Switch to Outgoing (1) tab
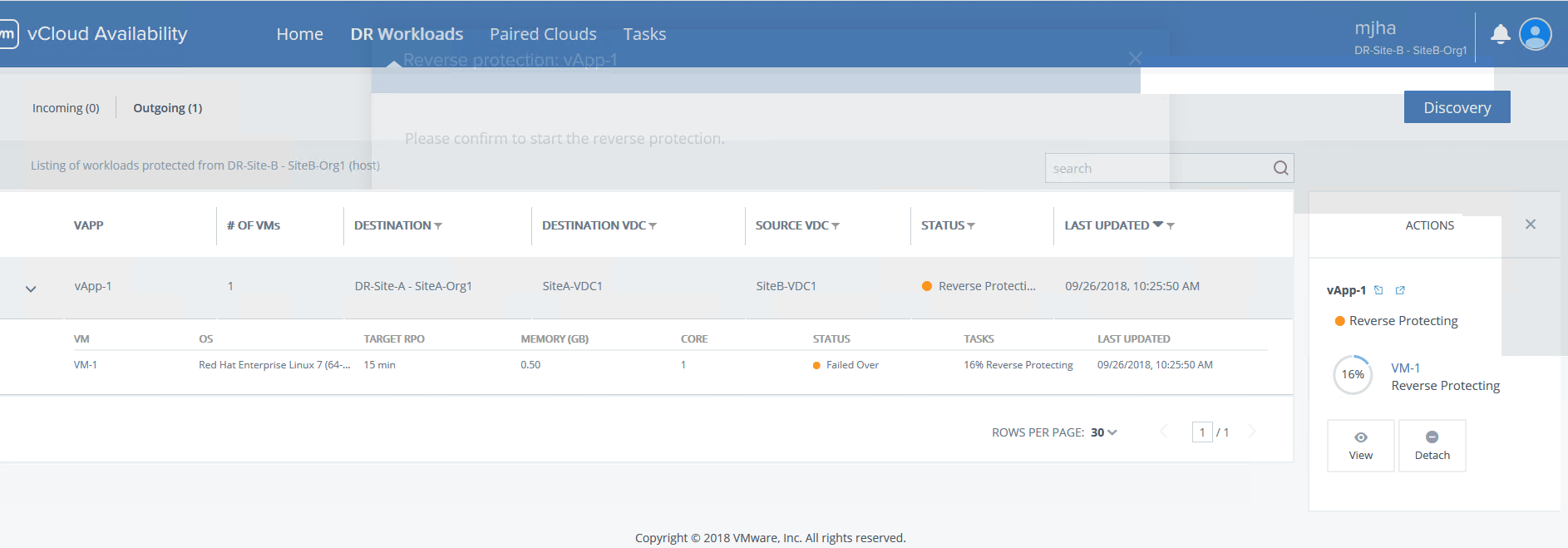Viewport: 1568px width, 548px height. coord(168,108)
